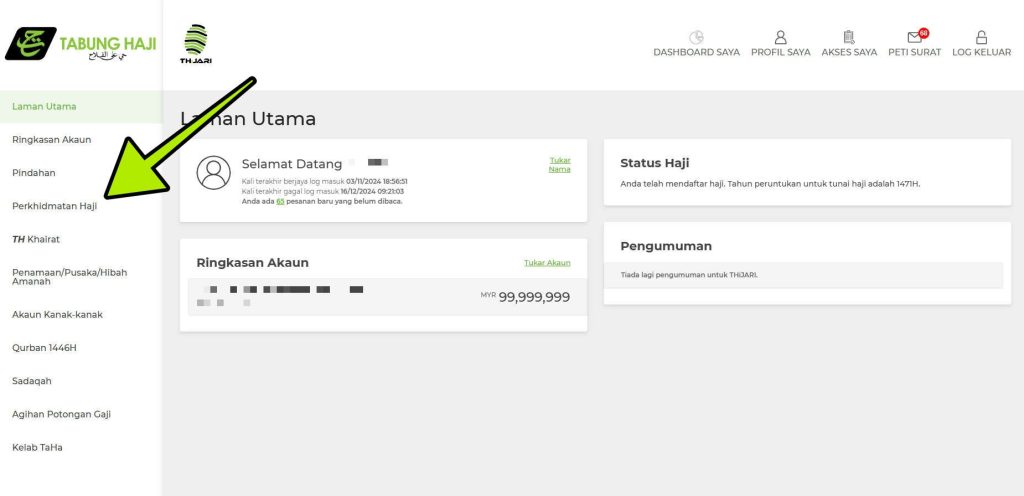Click the Akses Saya clipboard icon
This screenshot has width=1024, height=496.
click(849, 37)
